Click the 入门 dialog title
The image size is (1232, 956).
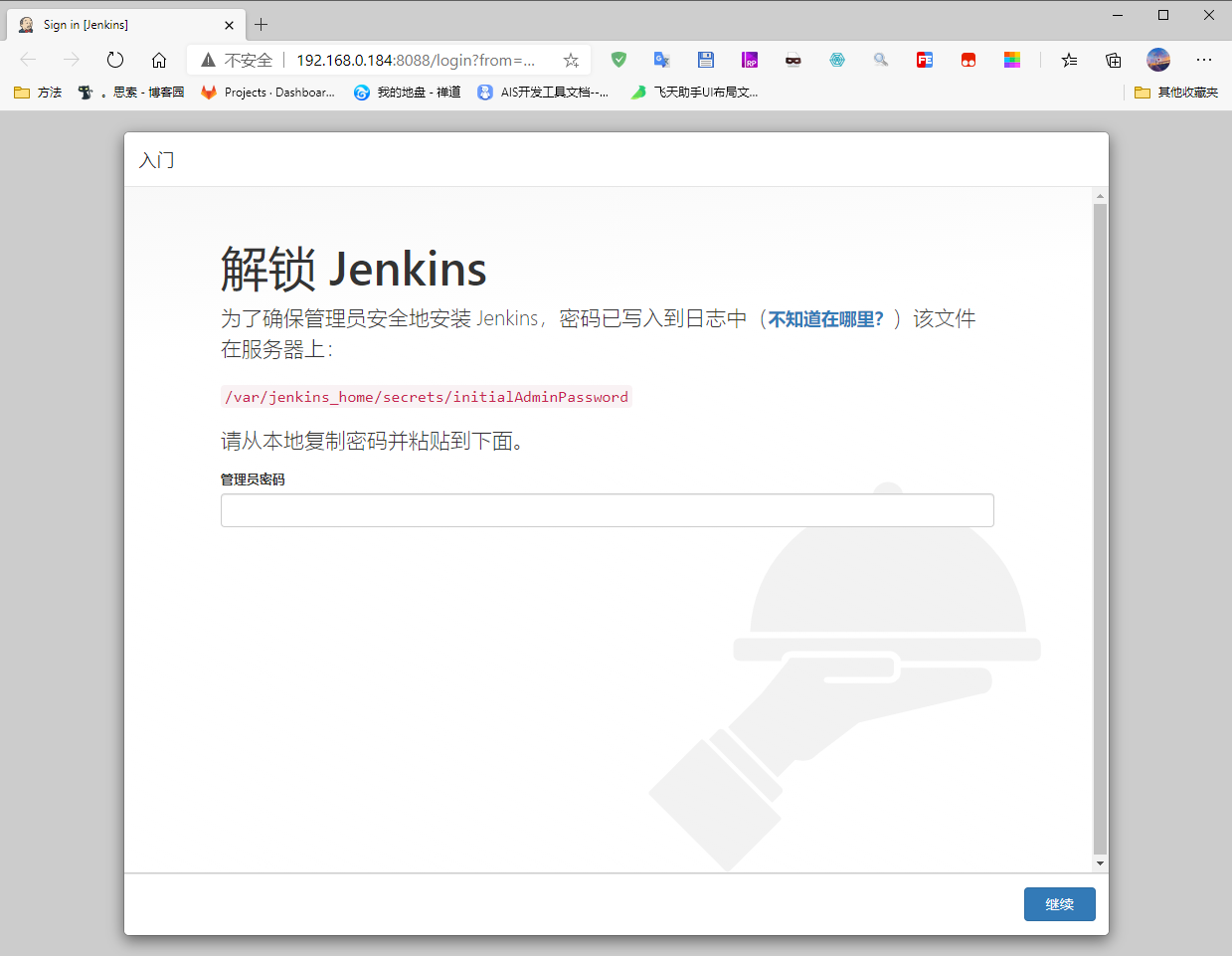pyautogui.click(x=156, y=160)
